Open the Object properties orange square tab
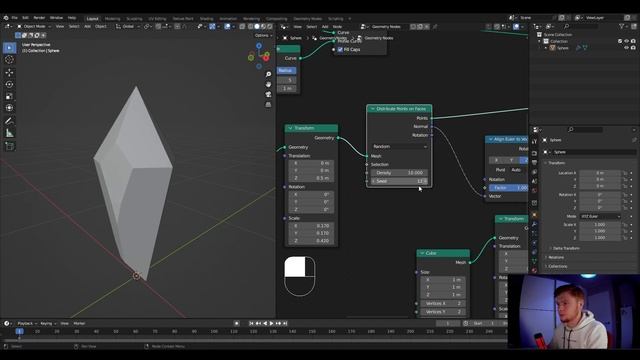640x360 pixels. coord(534,215)
